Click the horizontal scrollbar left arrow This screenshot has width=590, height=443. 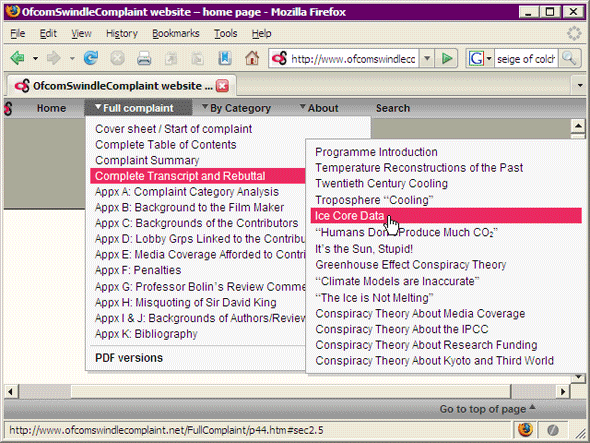point(10,391)
